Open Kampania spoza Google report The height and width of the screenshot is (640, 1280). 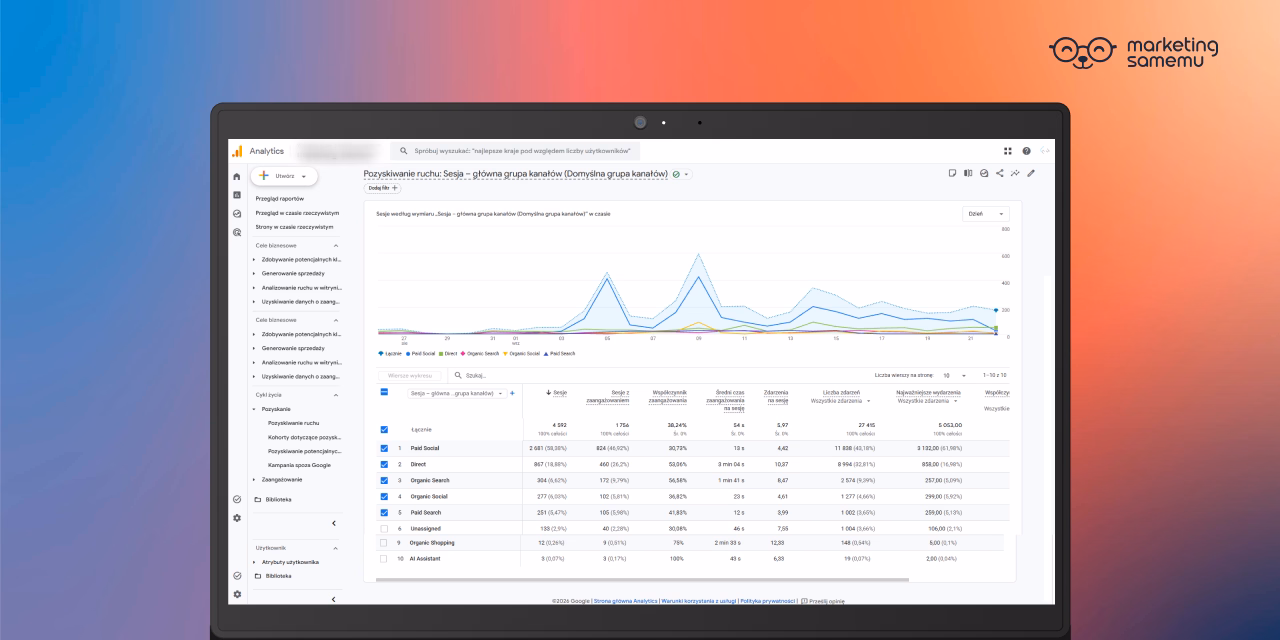299,465
